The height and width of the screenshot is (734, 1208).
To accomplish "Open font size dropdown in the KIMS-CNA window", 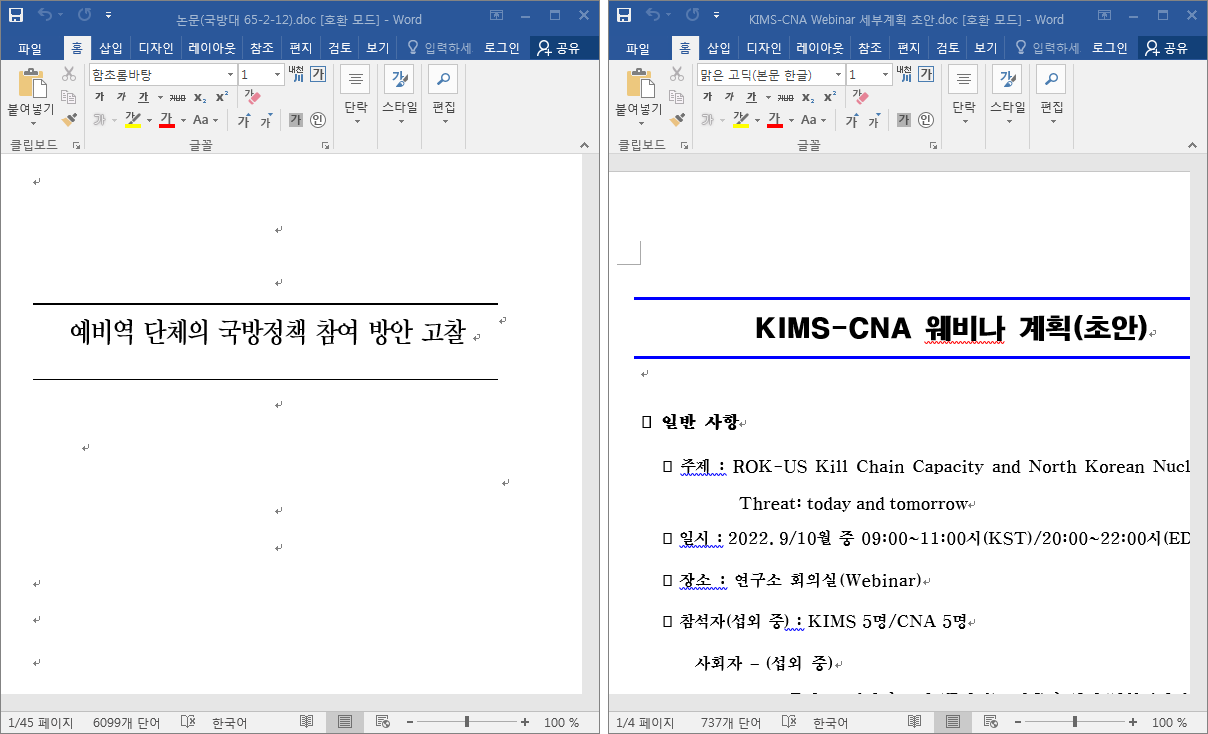I will click(x=885, y=75).
